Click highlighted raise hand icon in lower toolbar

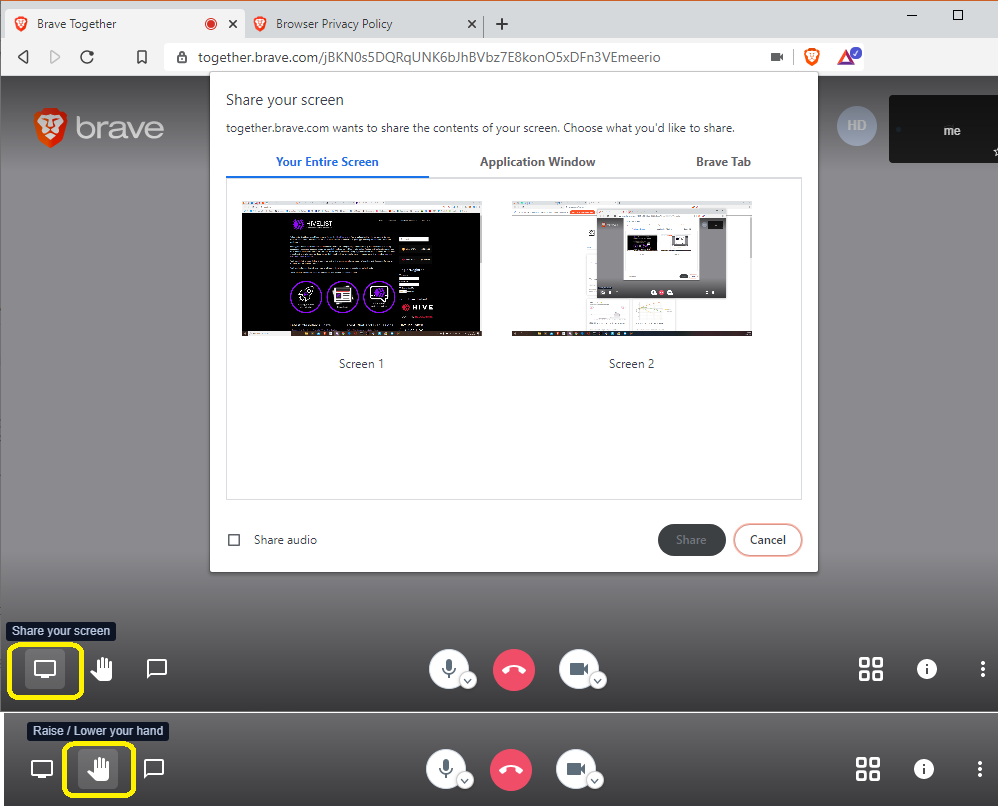tap(99, 769)
